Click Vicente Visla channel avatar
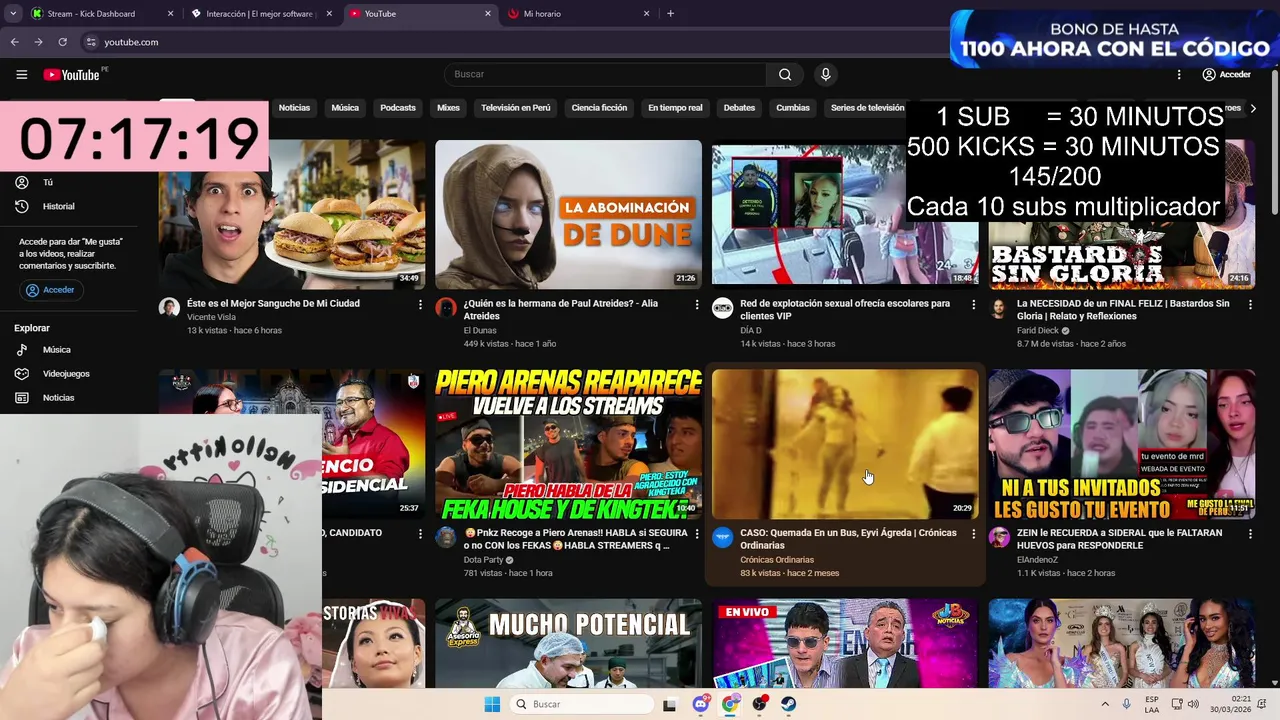The height and width of the screenshot is (720, 1280). 169,308
